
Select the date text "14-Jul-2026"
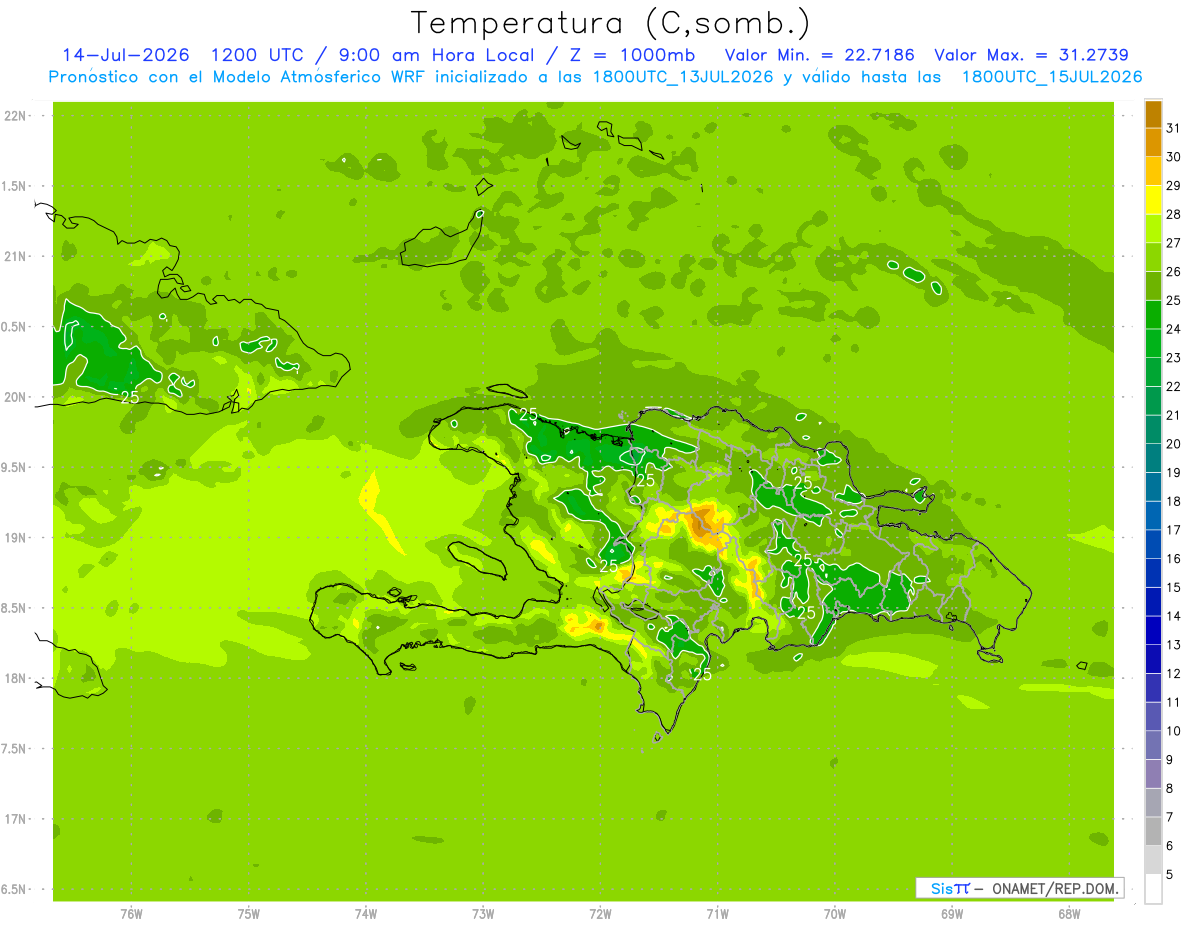point(125,55)
